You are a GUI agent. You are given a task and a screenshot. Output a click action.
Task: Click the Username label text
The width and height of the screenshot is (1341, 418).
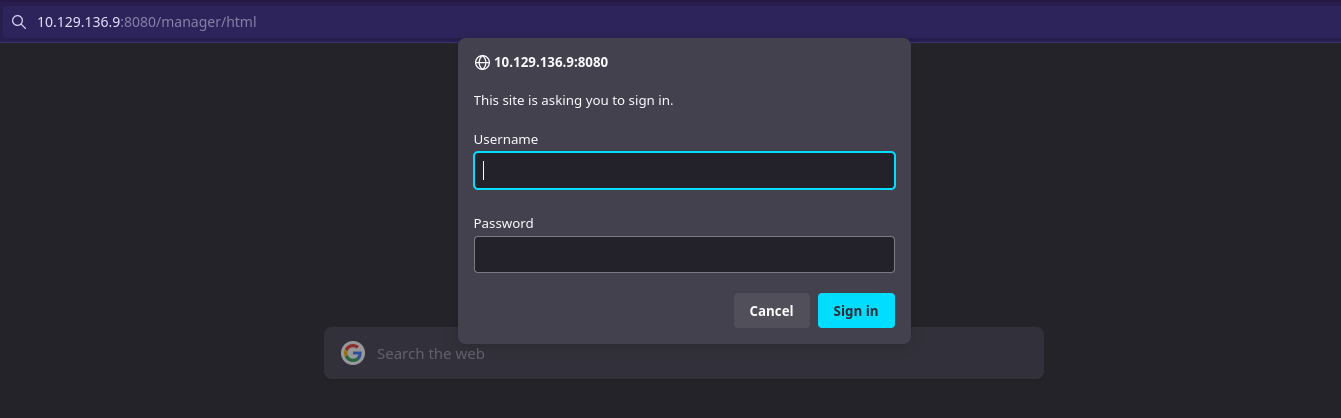(506, 140)
